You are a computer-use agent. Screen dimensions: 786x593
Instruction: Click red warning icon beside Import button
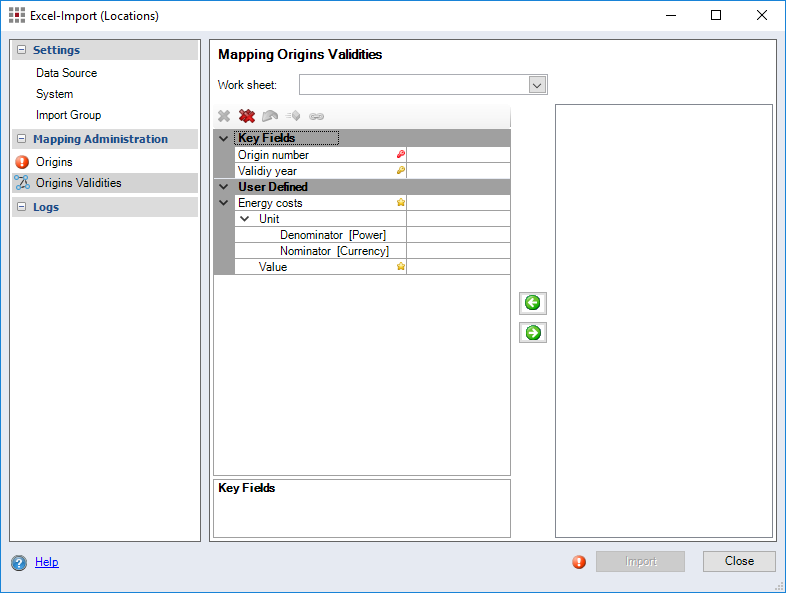tap(579, 562)
